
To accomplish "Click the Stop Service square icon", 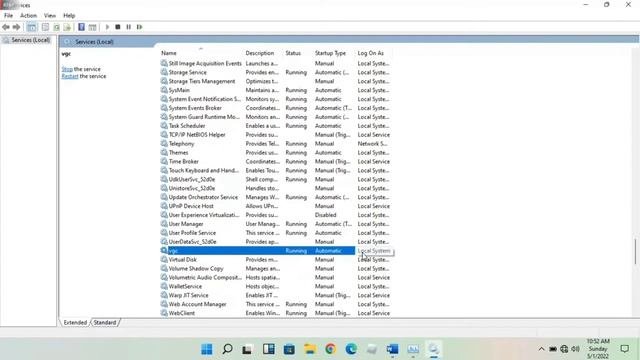I will pyautogui.click(x=118, y=27).
